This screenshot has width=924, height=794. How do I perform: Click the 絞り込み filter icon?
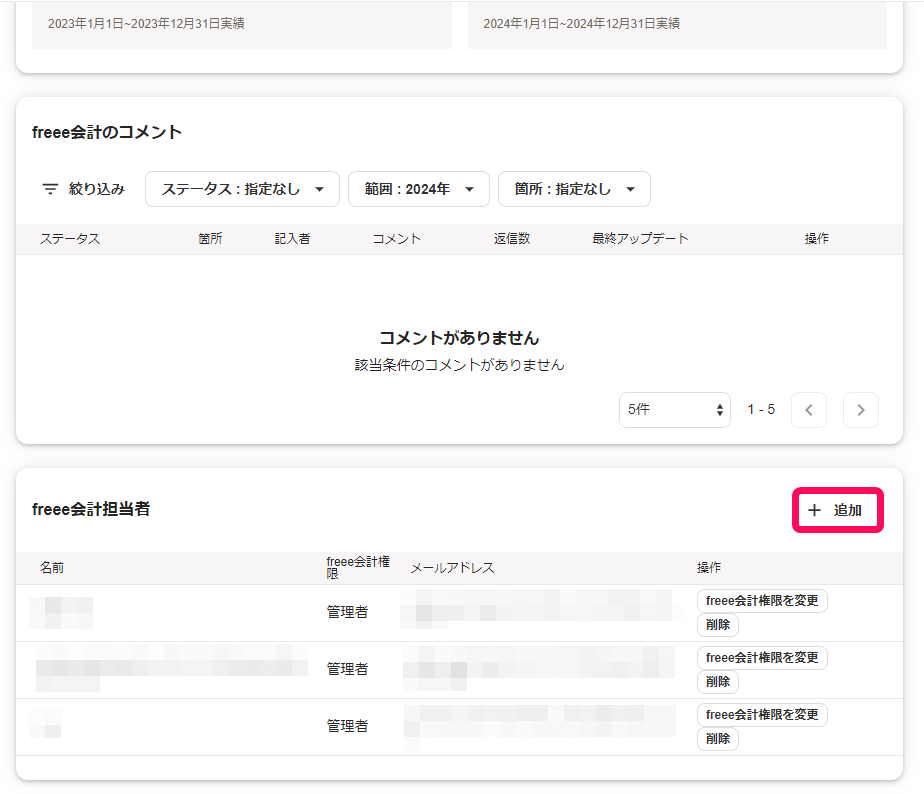pos(50,189)
